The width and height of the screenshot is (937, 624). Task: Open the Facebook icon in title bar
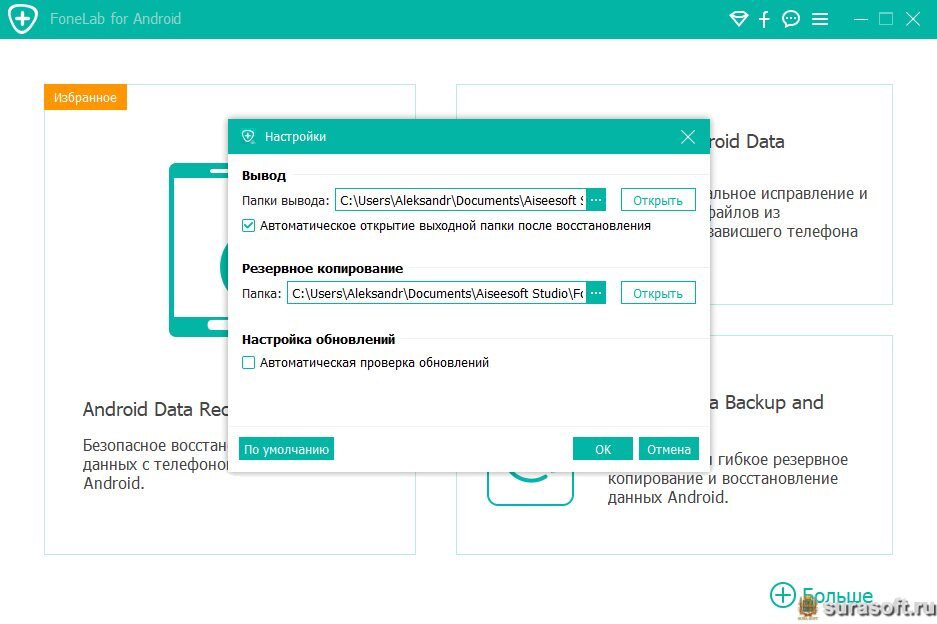pyautogui.click(x=764, y=19)
